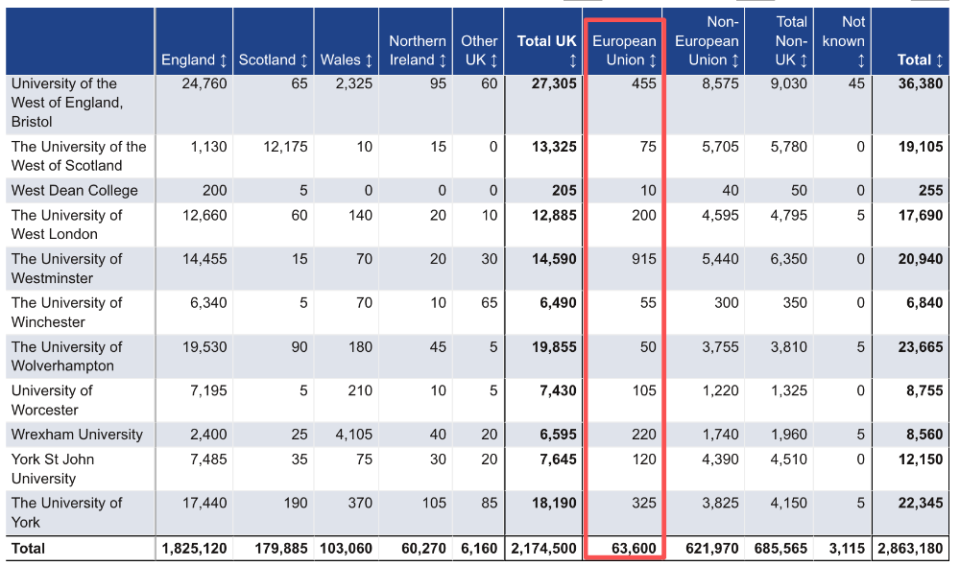This screenshot has width=960, height=566.
Task: Sort by grand Total column arrow
Action: tap(939, 60)
